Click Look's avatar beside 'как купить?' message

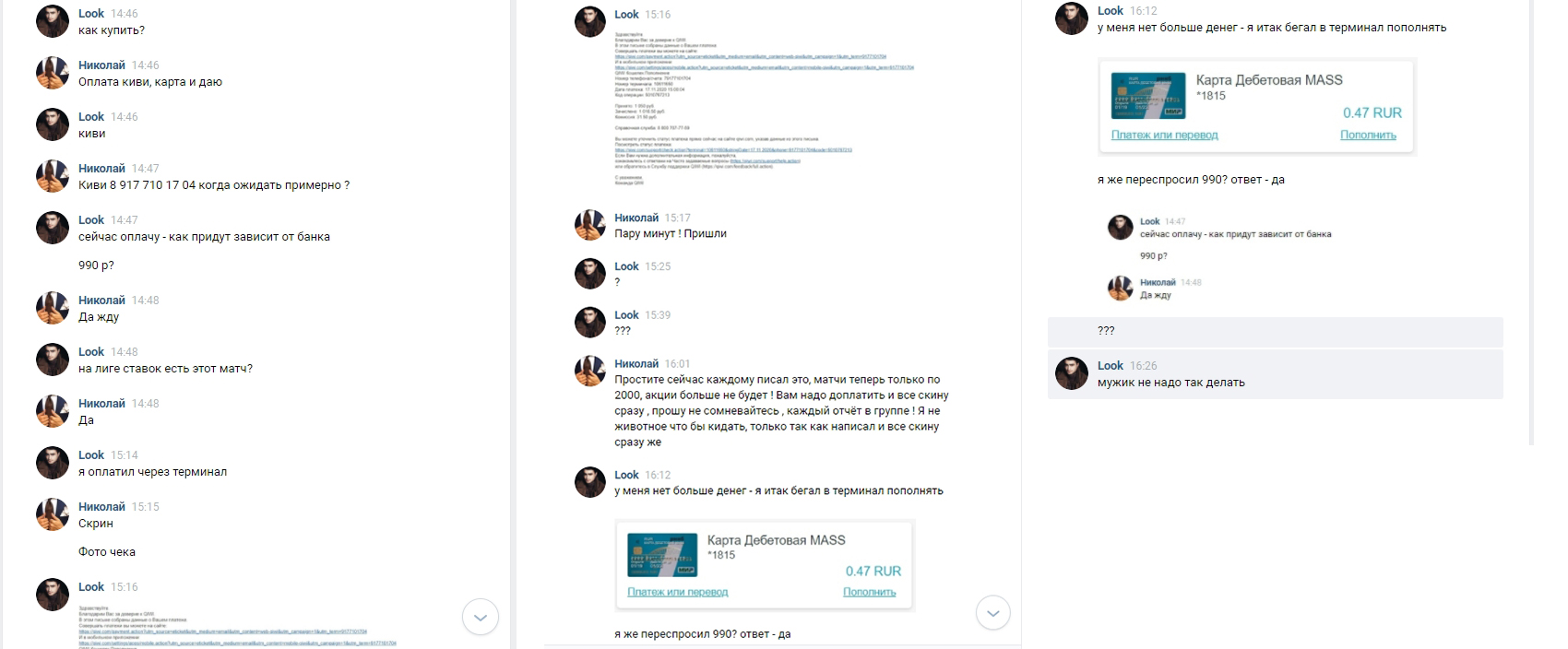point(53,21)
